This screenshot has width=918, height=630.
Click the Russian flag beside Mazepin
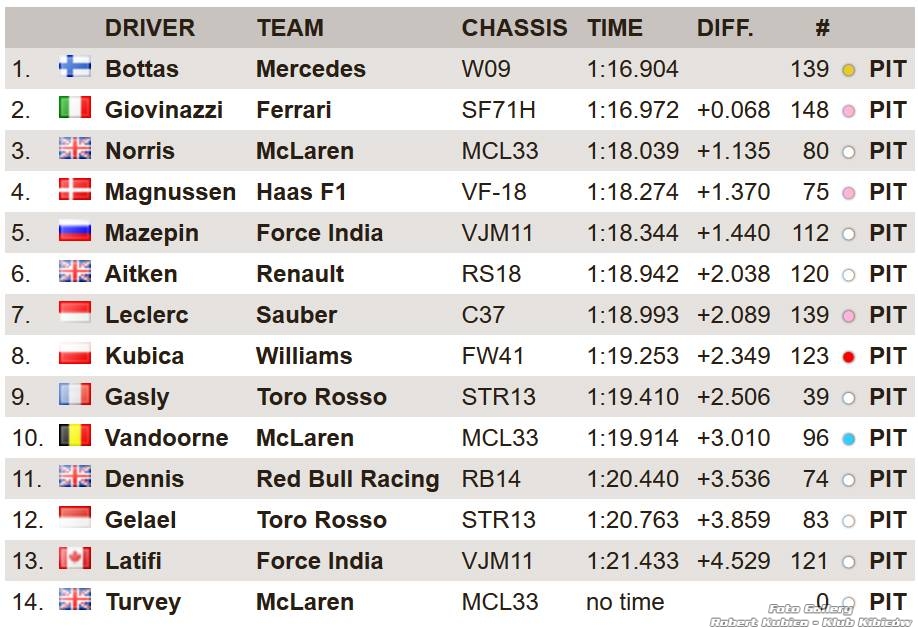click(x=75, y=231)
